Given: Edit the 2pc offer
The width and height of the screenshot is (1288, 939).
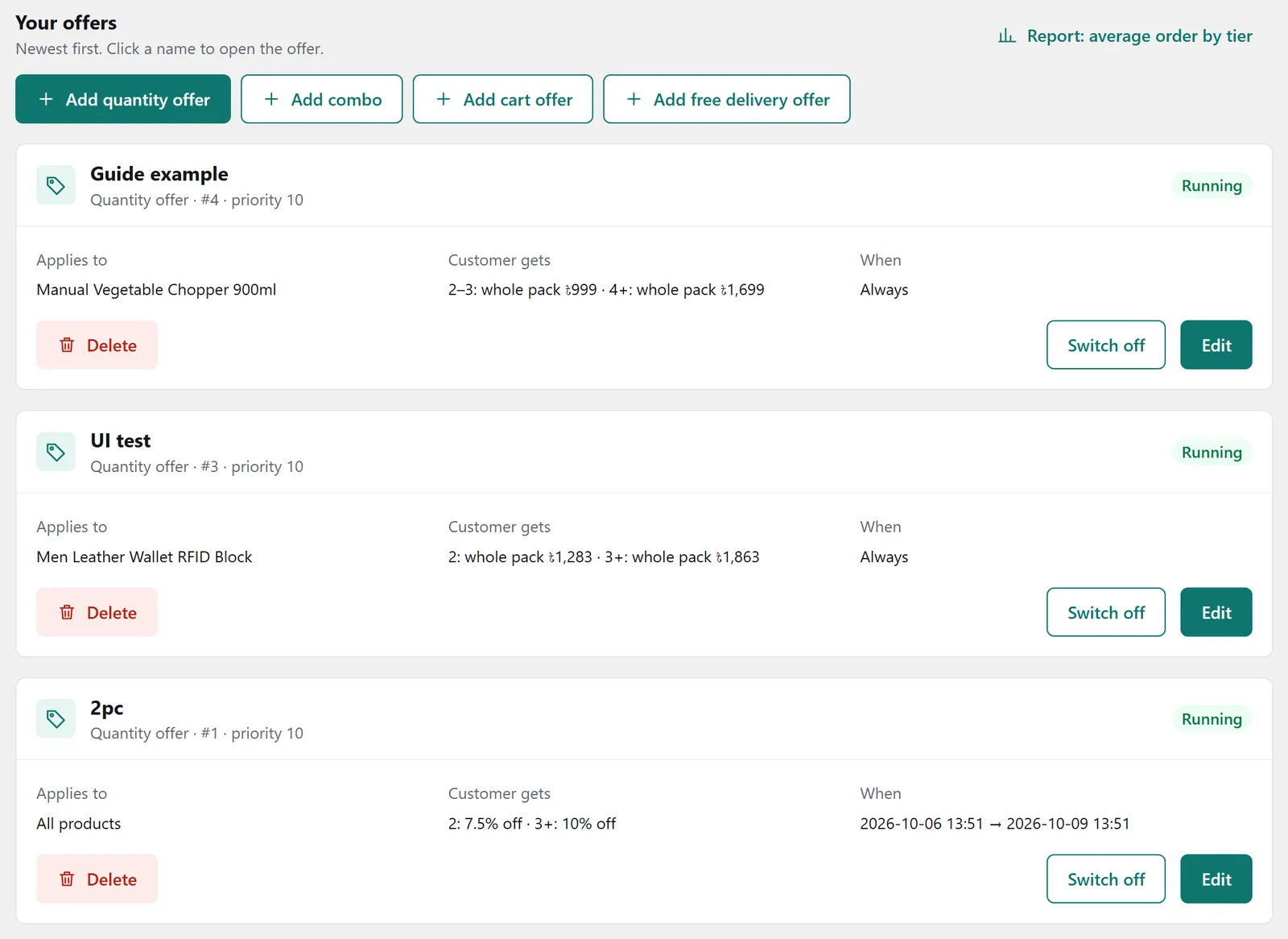Looking at the screenshot, I should pyautogui.click(x=1216, y=879).
